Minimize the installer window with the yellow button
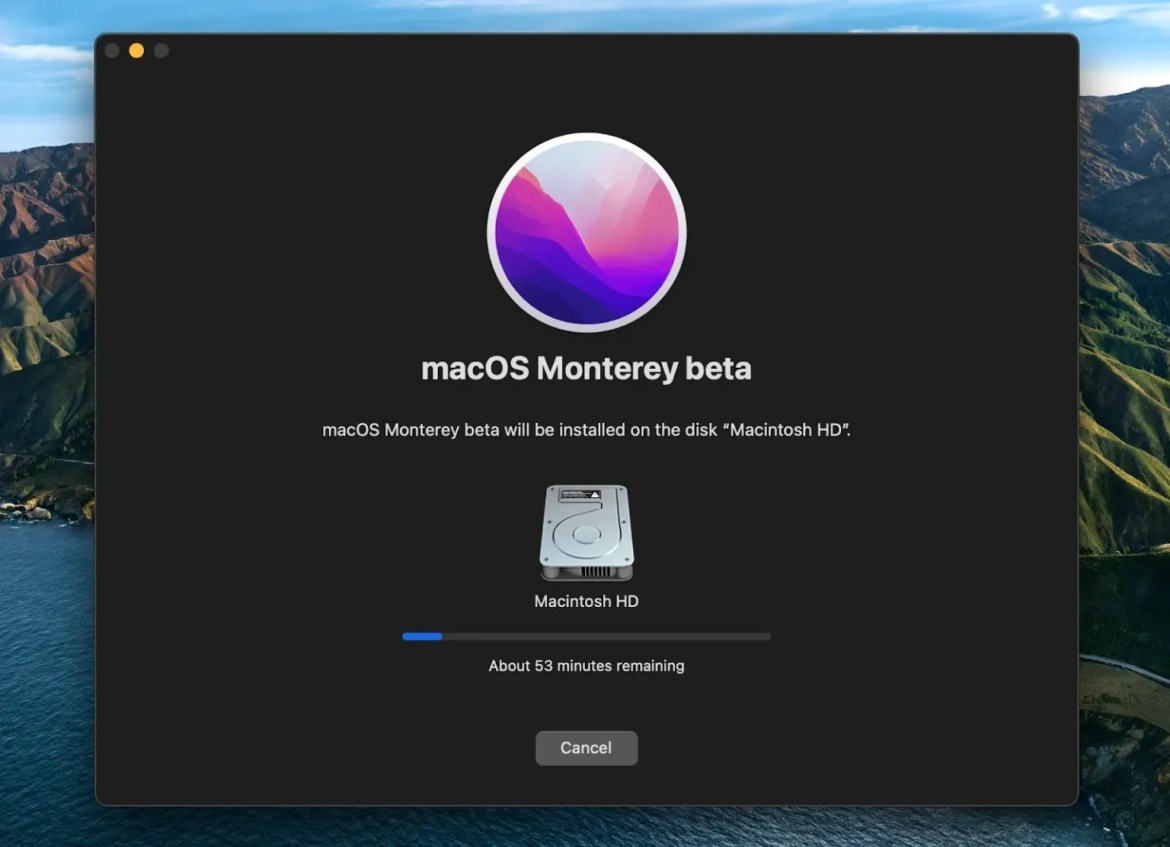This screenshot has height=847, width=1170. coord(137,51)
